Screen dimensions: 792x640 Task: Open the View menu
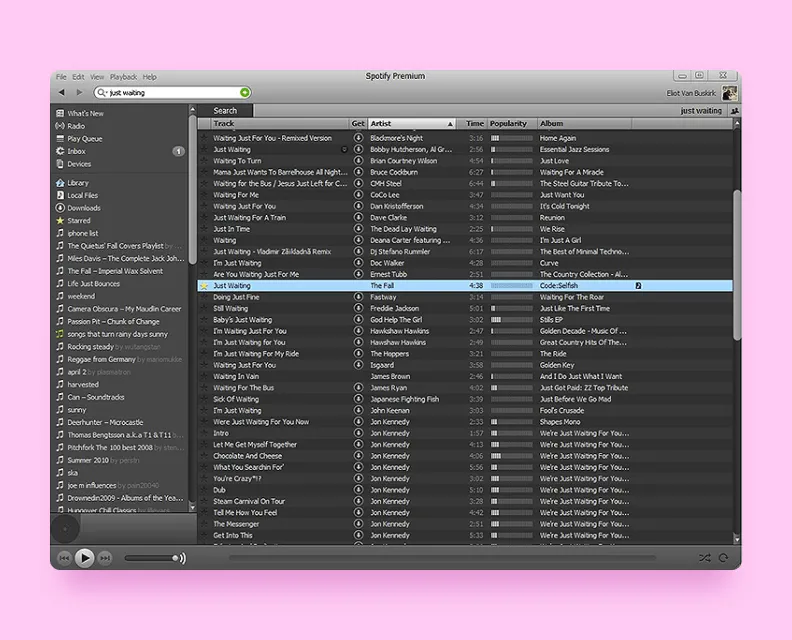97,77
